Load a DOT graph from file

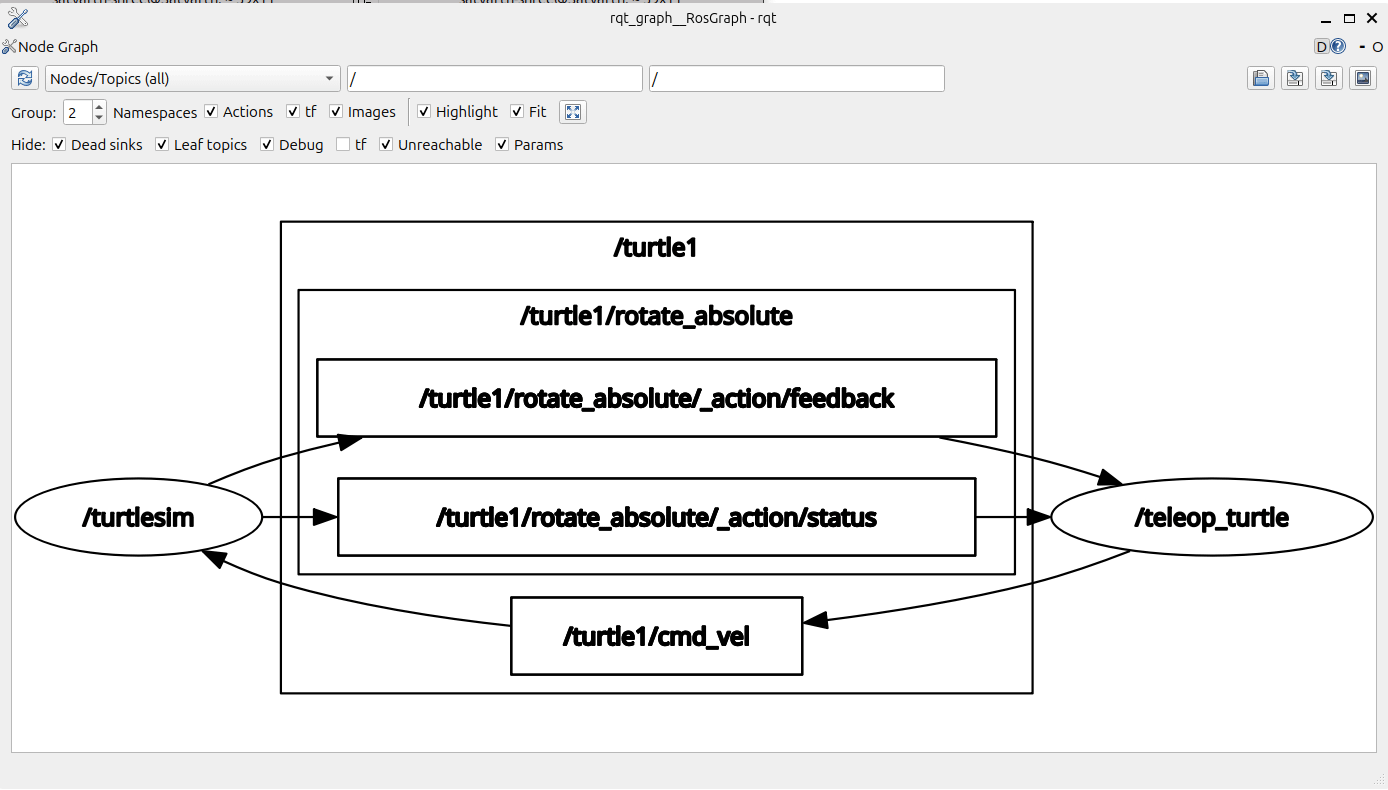[1261, 79]
